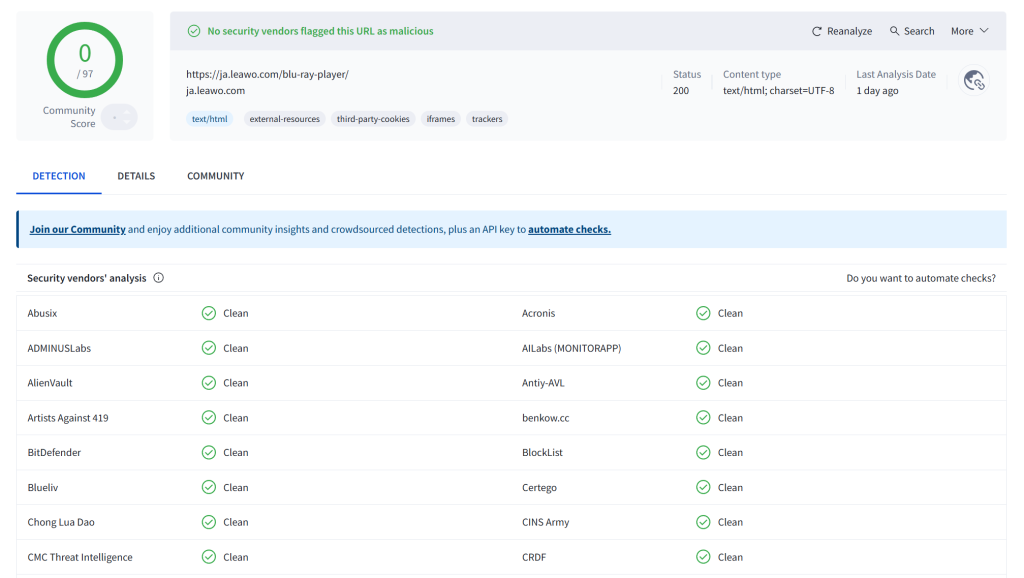This screenshot has height=578, width=1024.
Task: Select the DETECTION tab
Action: tap(59, 176)
